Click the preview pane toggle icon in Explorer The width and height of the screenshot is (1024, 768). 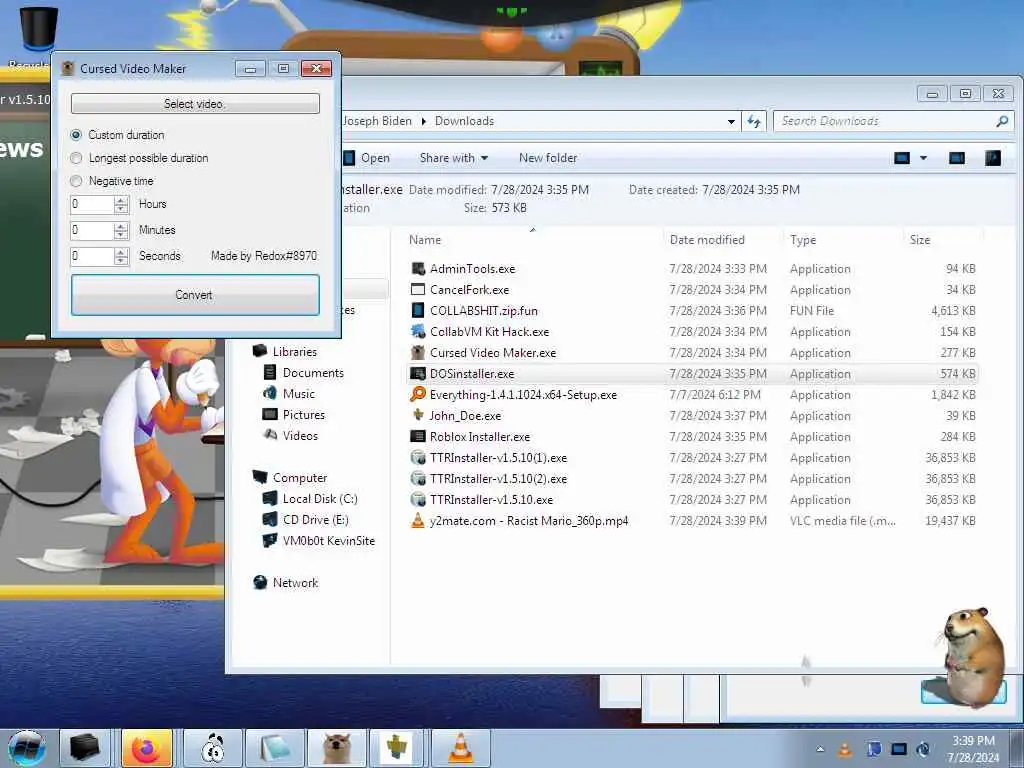click(957, 158)
